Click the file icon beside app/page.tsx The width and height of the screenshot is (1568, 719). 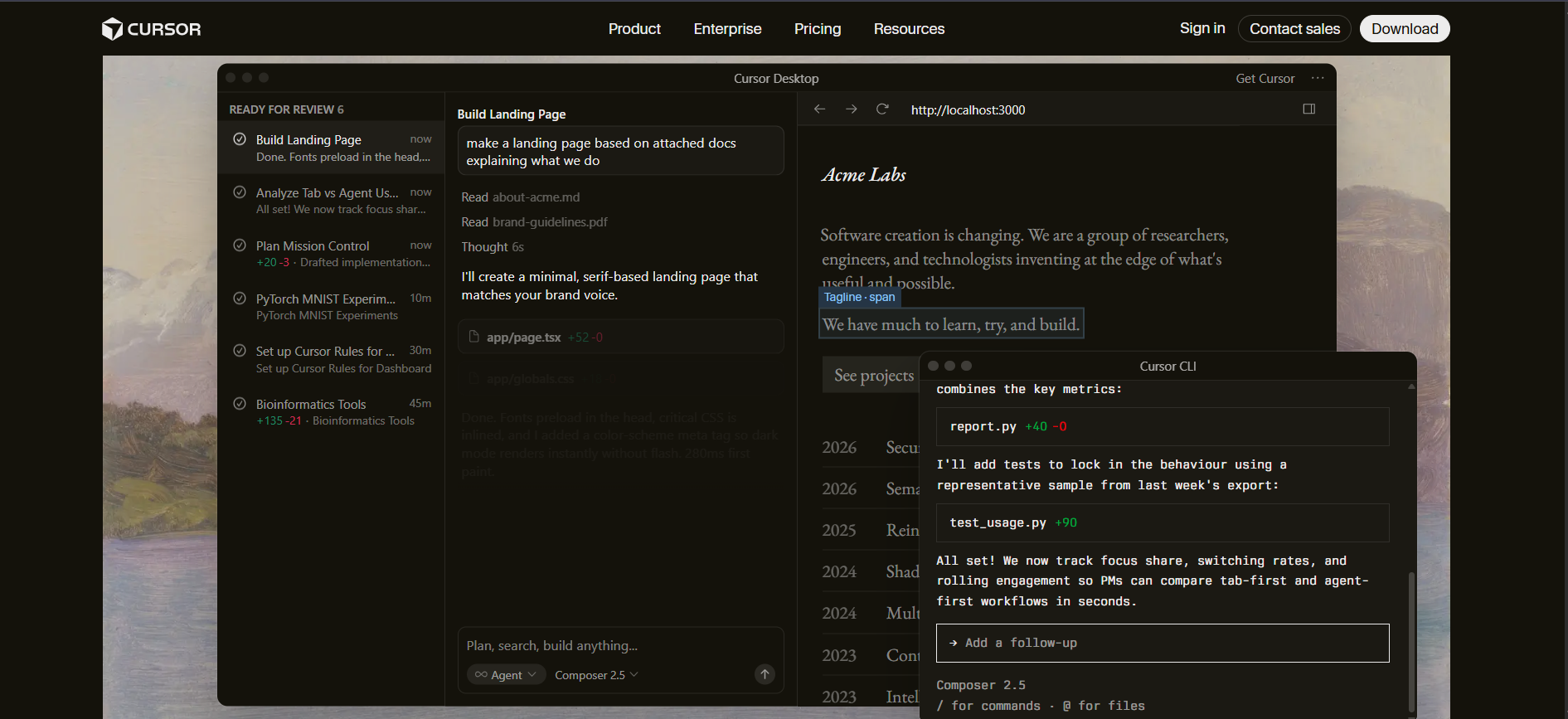click(x=474, y=337)
